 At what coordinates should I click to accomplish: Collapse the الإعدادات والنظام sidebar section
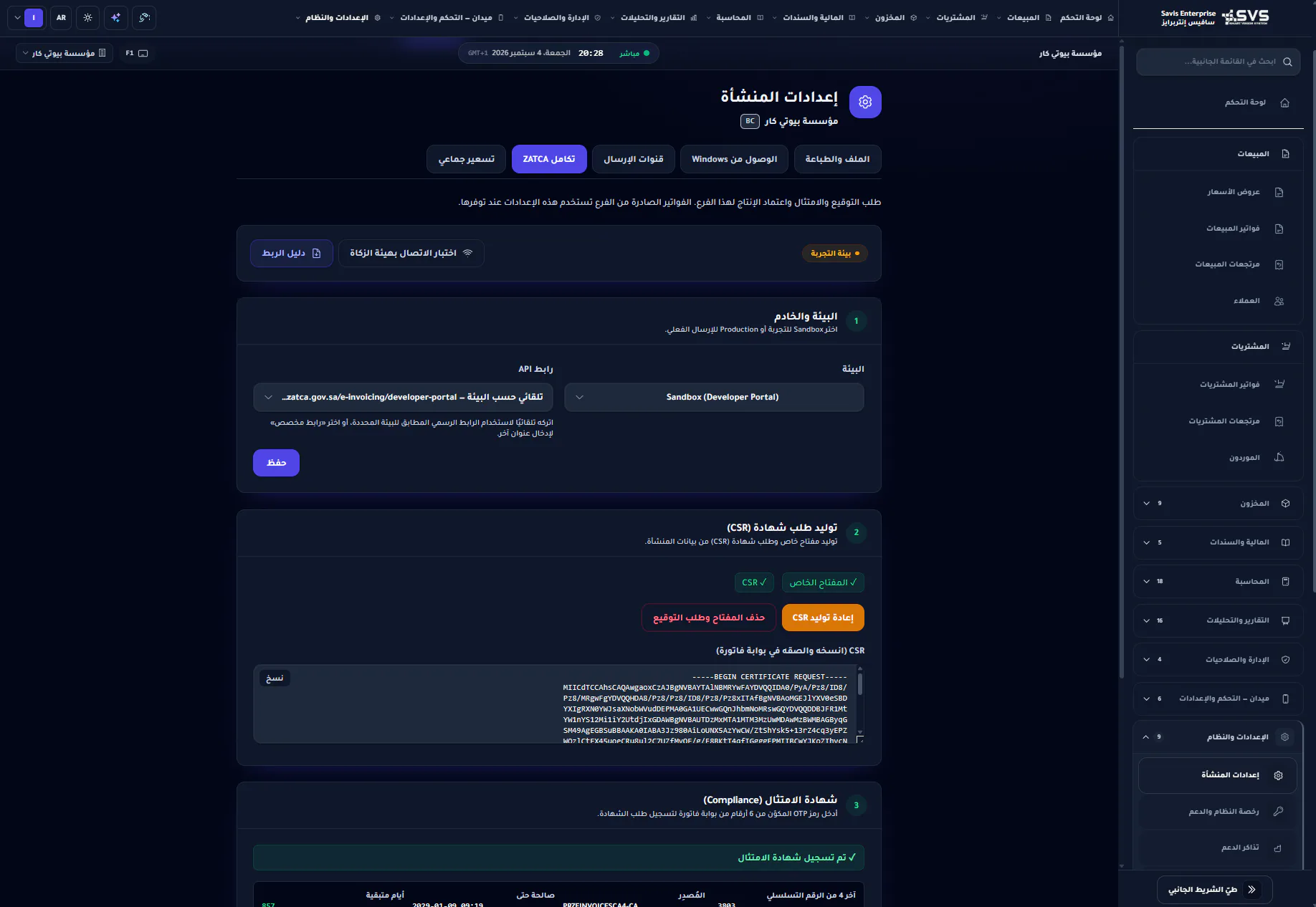pos(1219,737)
